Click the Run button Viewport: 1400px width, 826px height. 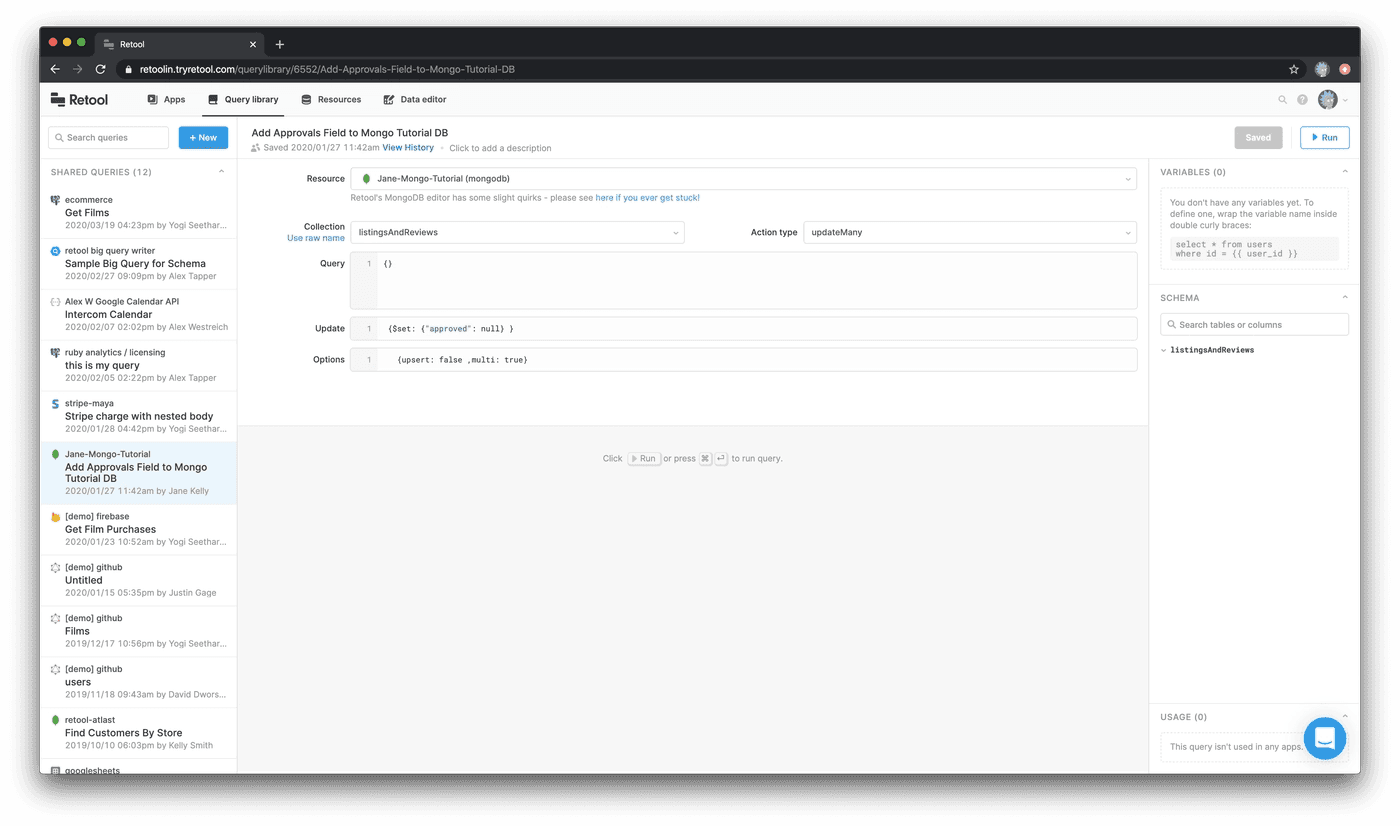point(1324,137)
